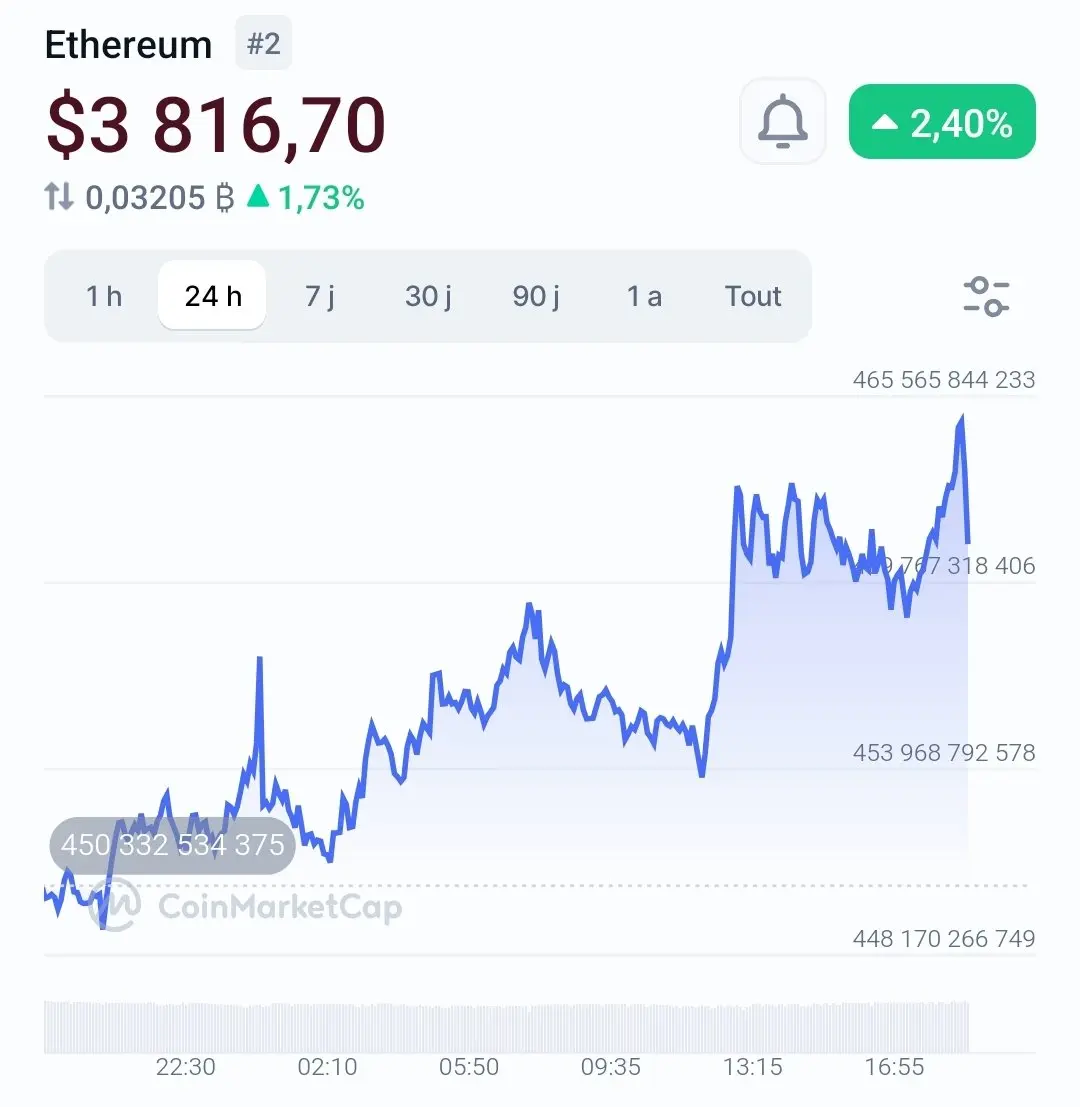
Task: Tap the chart spike near 02:10
Action: (x=259, y=660)
